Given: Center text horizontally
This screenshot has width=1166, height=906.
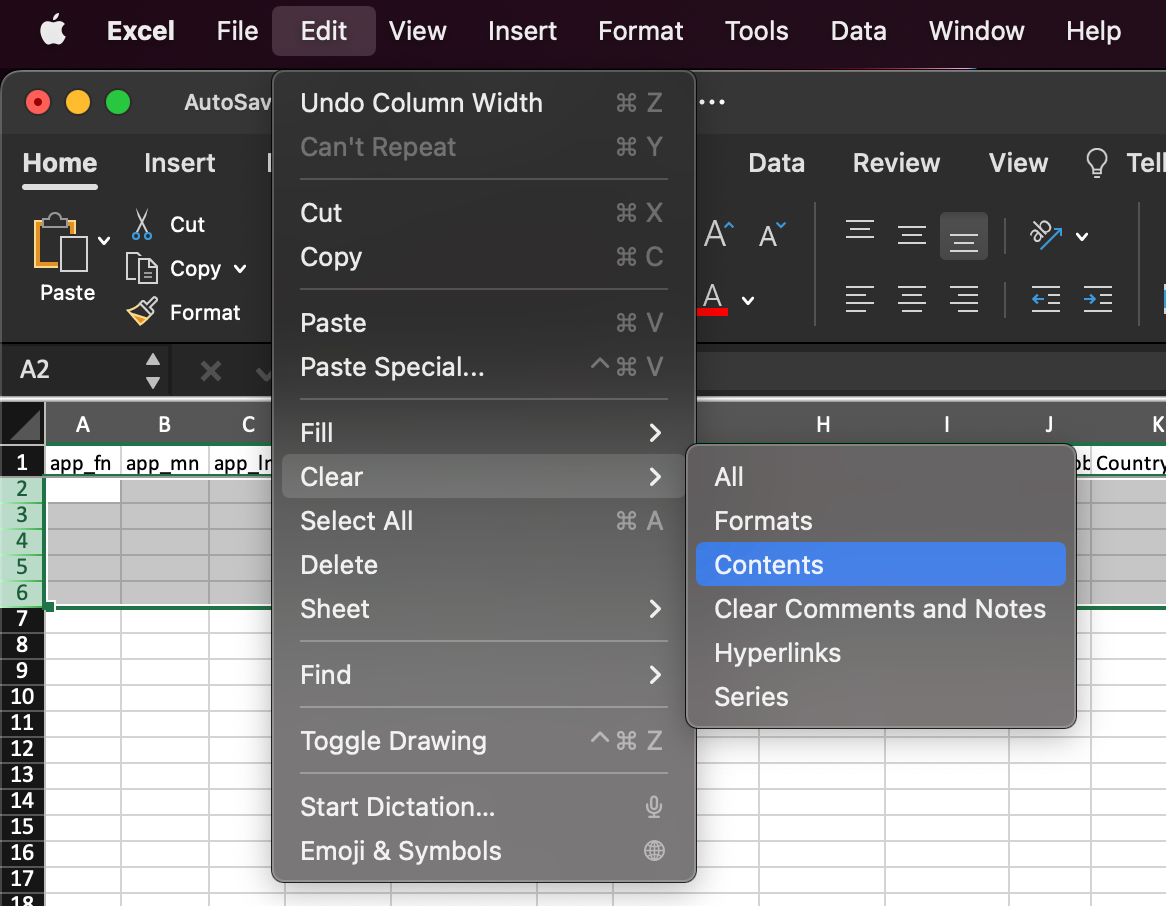Looking at the screenshot, I should pyautogui.click(x=912, y=299).
